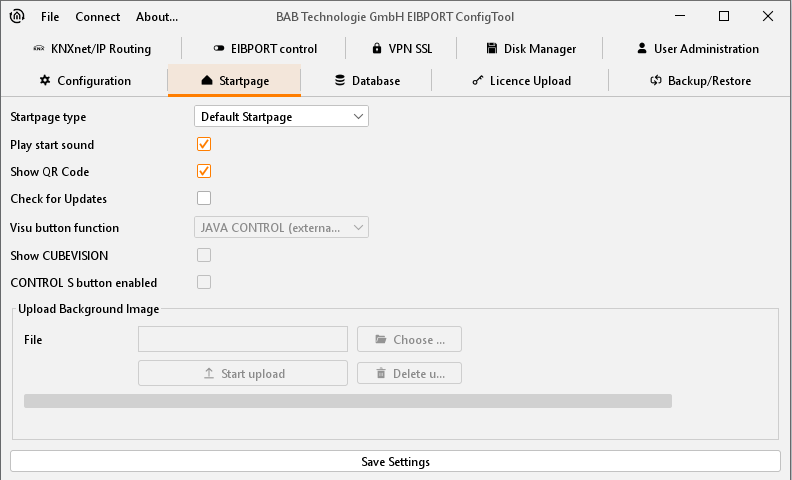Open the Connect menu
Image resolution: width=792 pixels, height=480 pixels.
point(97,17)
